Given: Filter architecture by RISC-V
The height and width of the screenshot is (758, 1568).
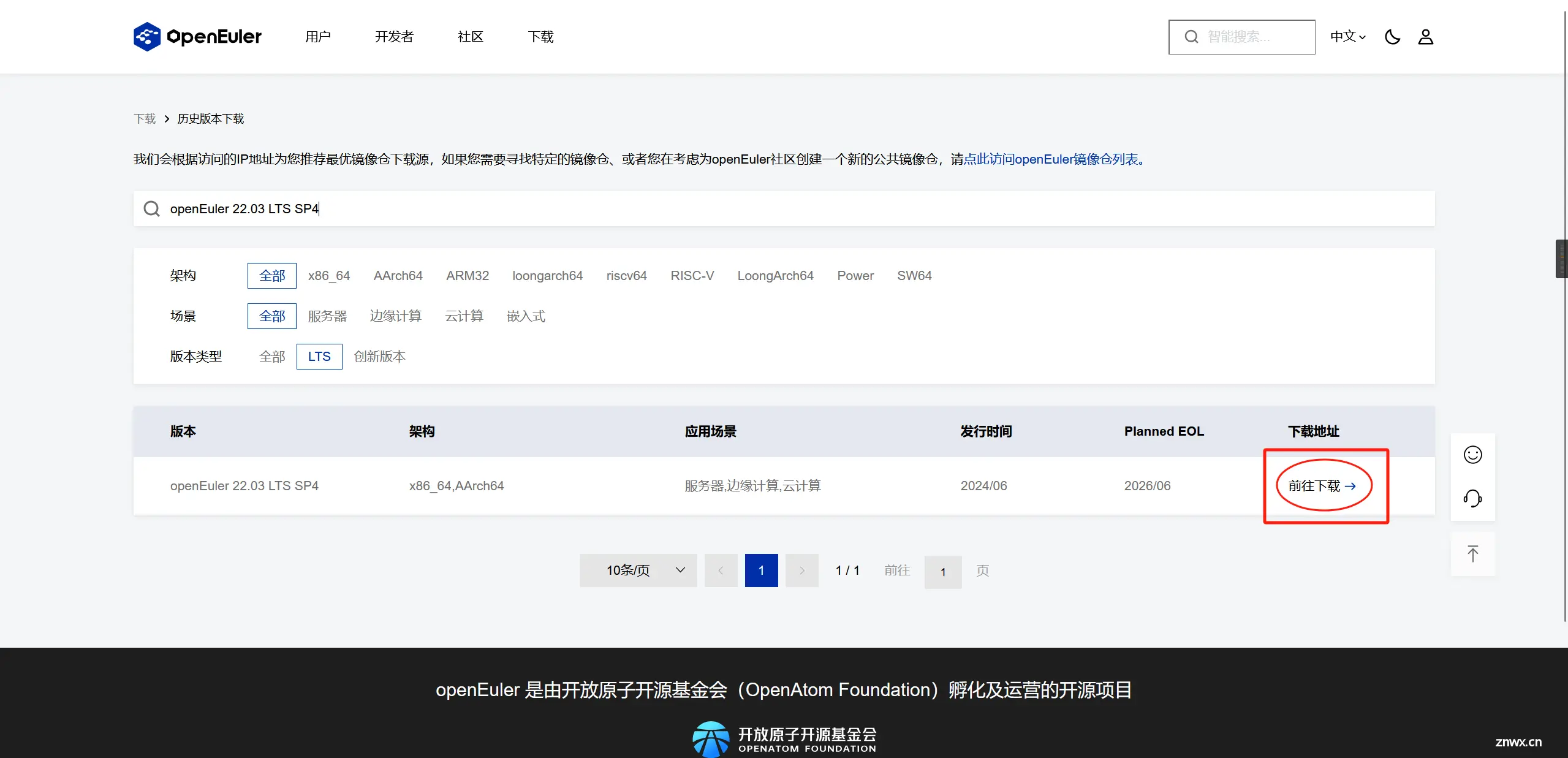Looking at the screenshot, I should pyautogui.click(x=692, y=276).
